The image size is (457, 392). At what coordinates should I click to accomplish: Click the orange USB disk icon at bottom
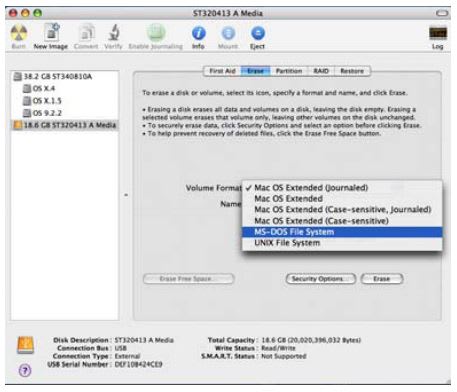click(x=25, y=345)
